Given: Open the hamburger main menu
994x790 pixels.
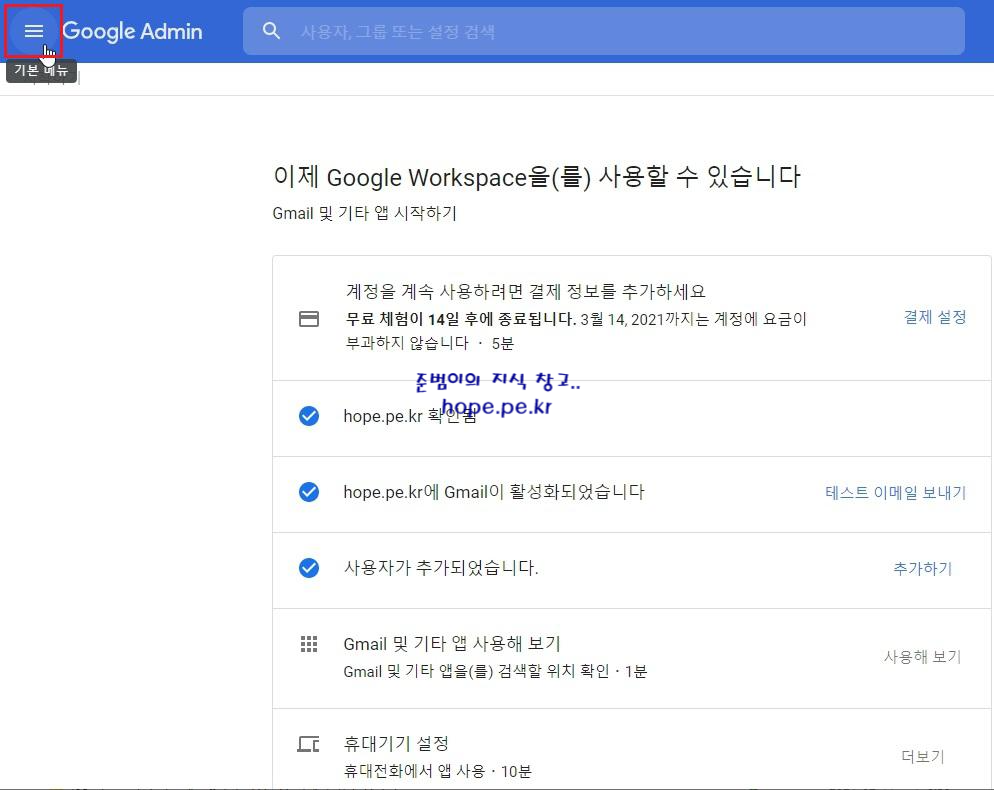Looking at the screenshot, I should click(x=34, y=31).
